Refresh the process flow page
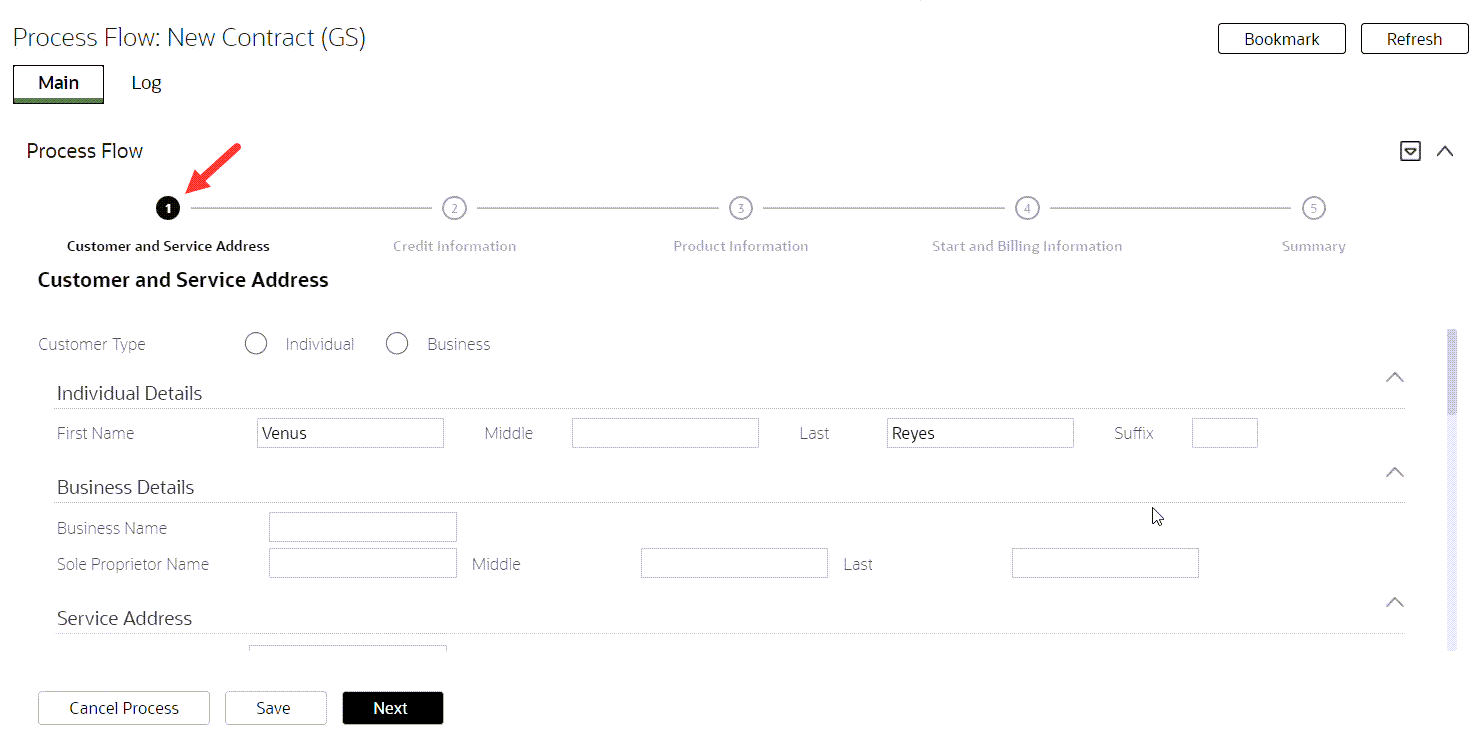This screenshot has height=751, width=1473. tap(1414, 39)
